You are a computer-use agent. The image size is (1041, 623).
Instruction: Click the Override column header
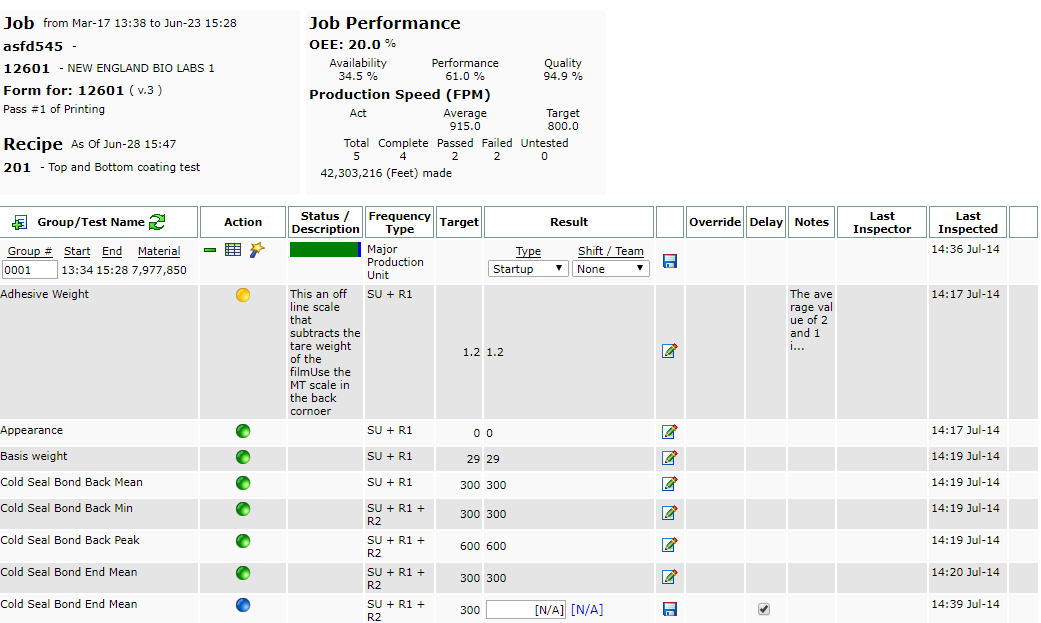[x=715, y=222]
